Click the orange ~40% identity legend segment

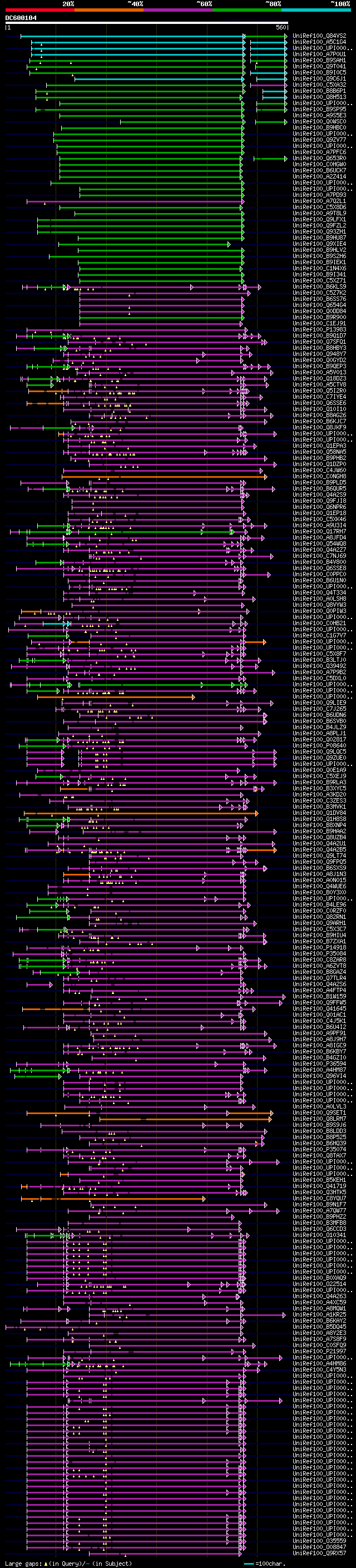tap(109, 10)
